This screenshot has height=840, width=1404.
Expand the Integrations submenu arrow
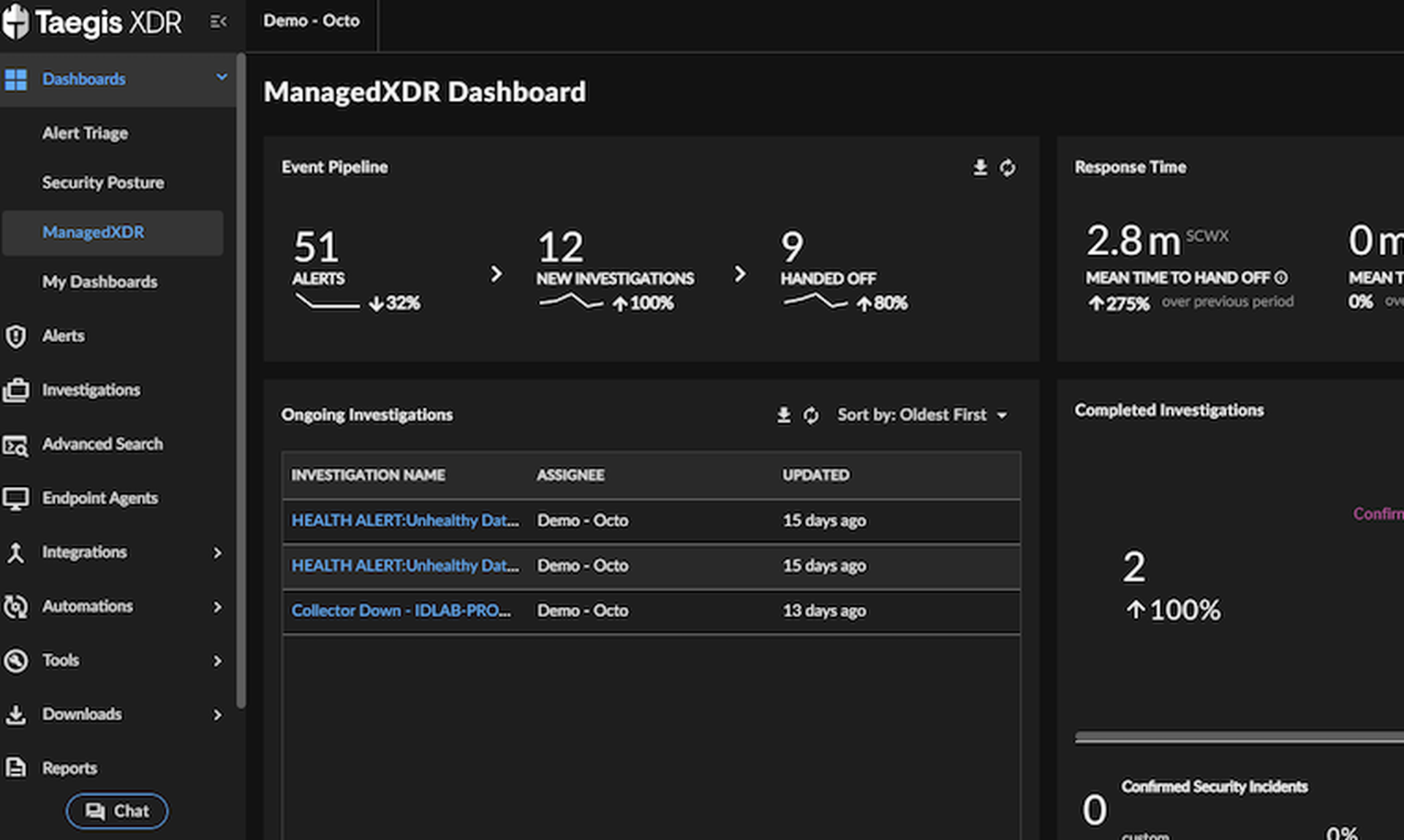click(217, 553)
